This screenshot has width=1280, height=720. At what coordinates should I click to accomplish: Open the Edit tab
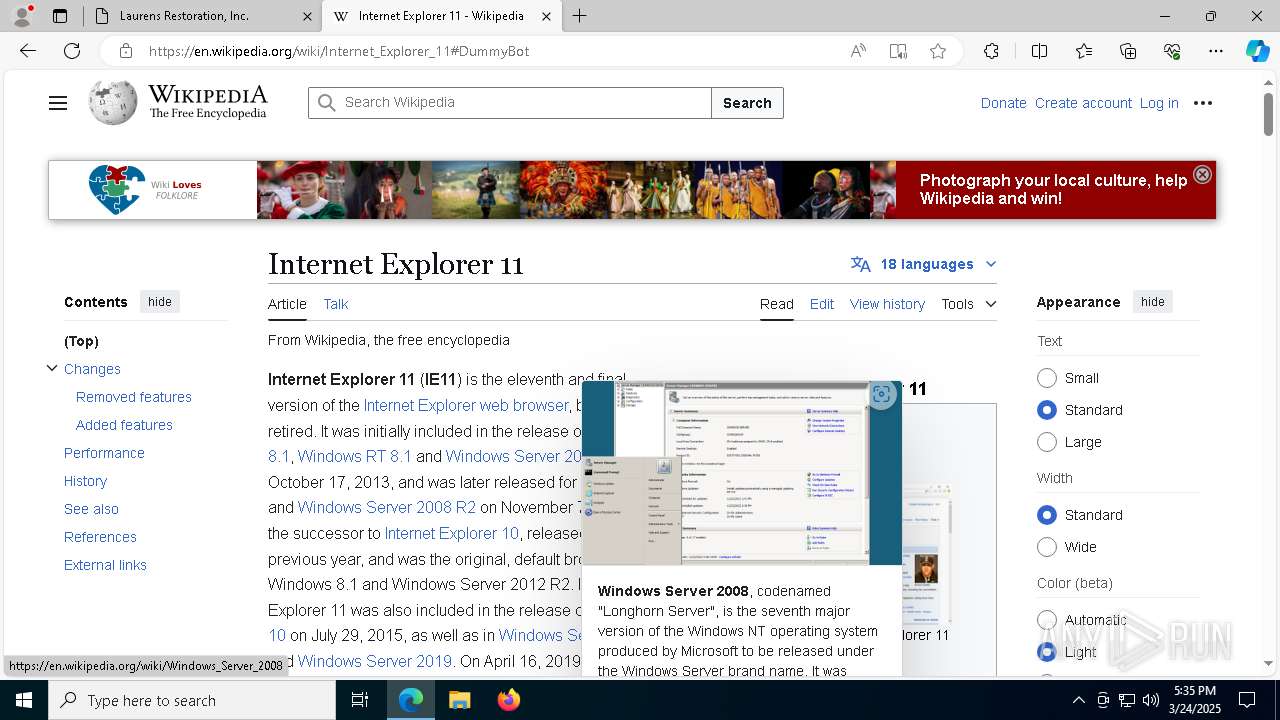822,304
